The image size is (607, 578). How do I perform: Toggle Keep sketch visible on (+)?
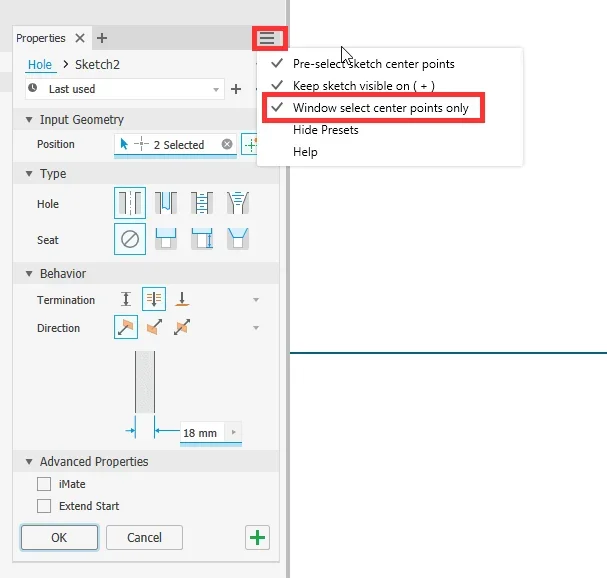(364, 86)
